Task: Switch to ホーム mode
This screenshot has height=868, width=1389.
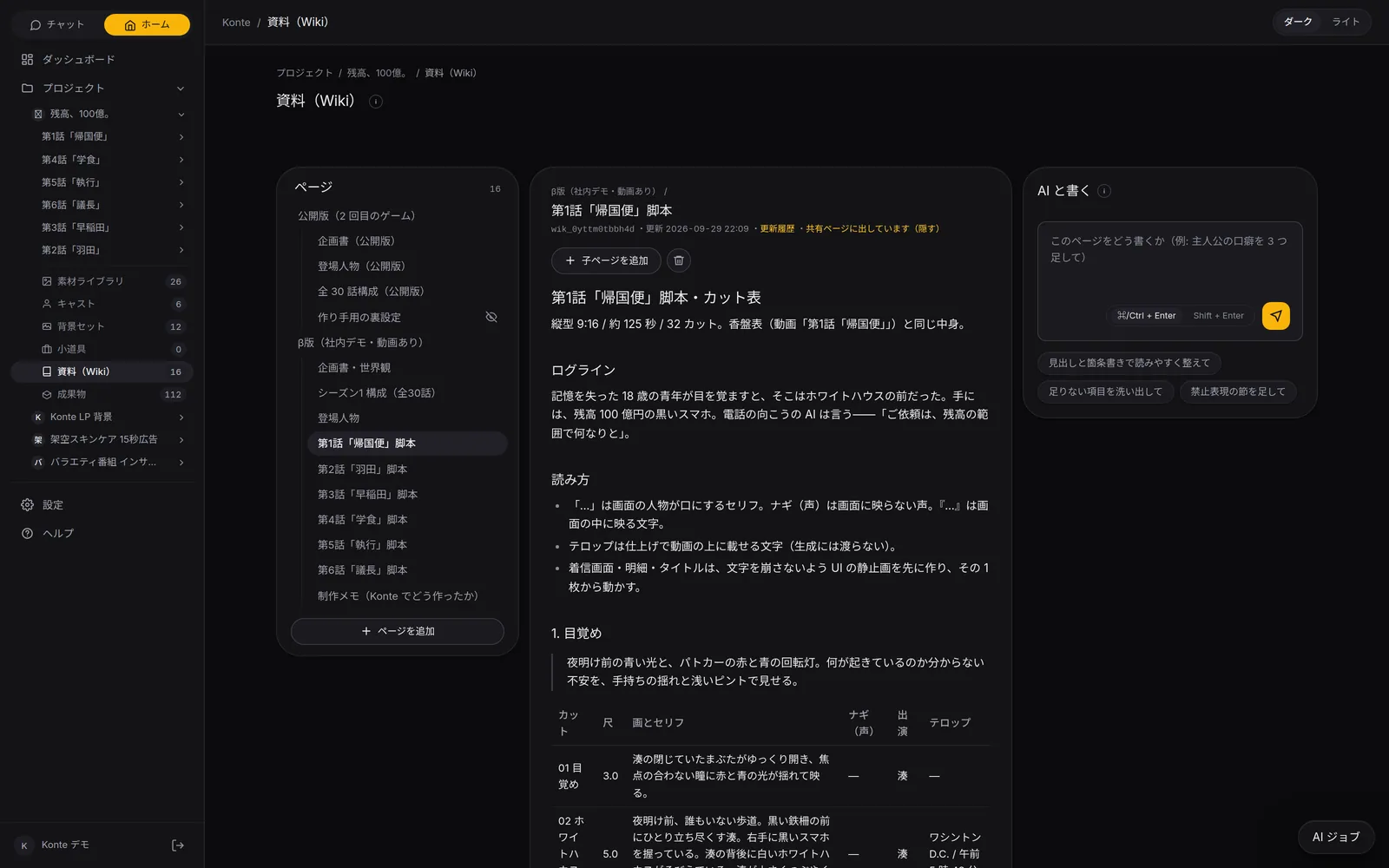Action: tap(147, 24)
